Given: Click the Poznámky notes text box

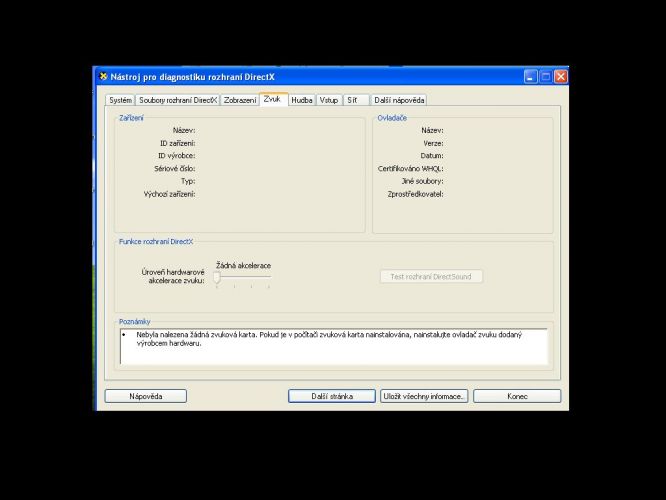Looking at the screenshot, I should tap(334, 346).
